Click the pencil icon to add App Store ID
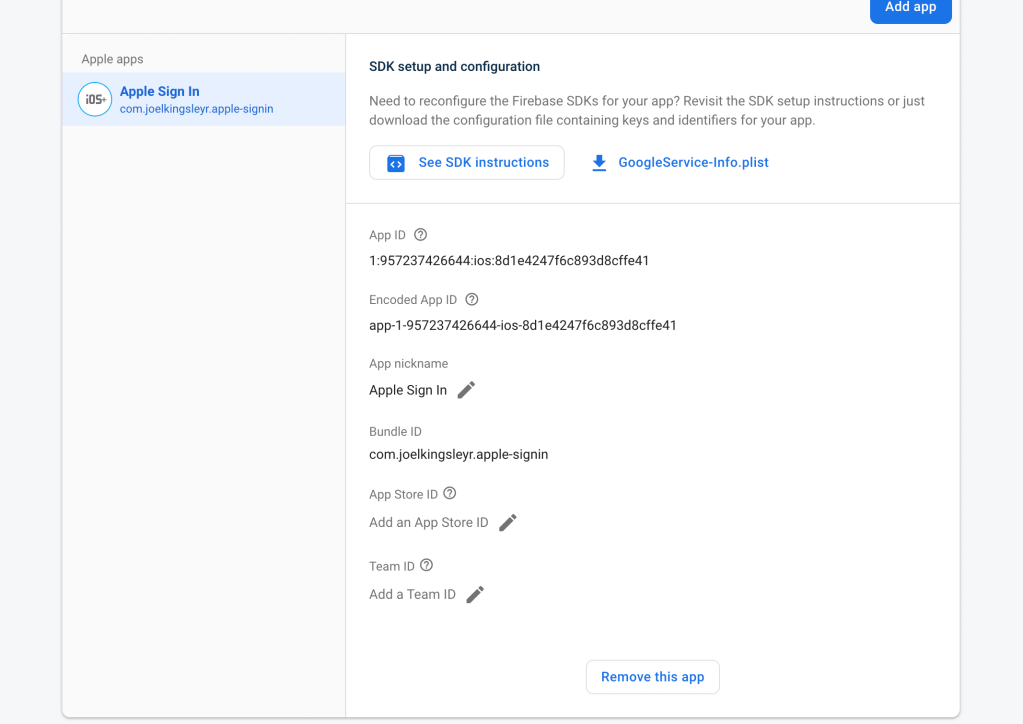The width and height of the screenshot is (1023, 724). coord(508,523)
